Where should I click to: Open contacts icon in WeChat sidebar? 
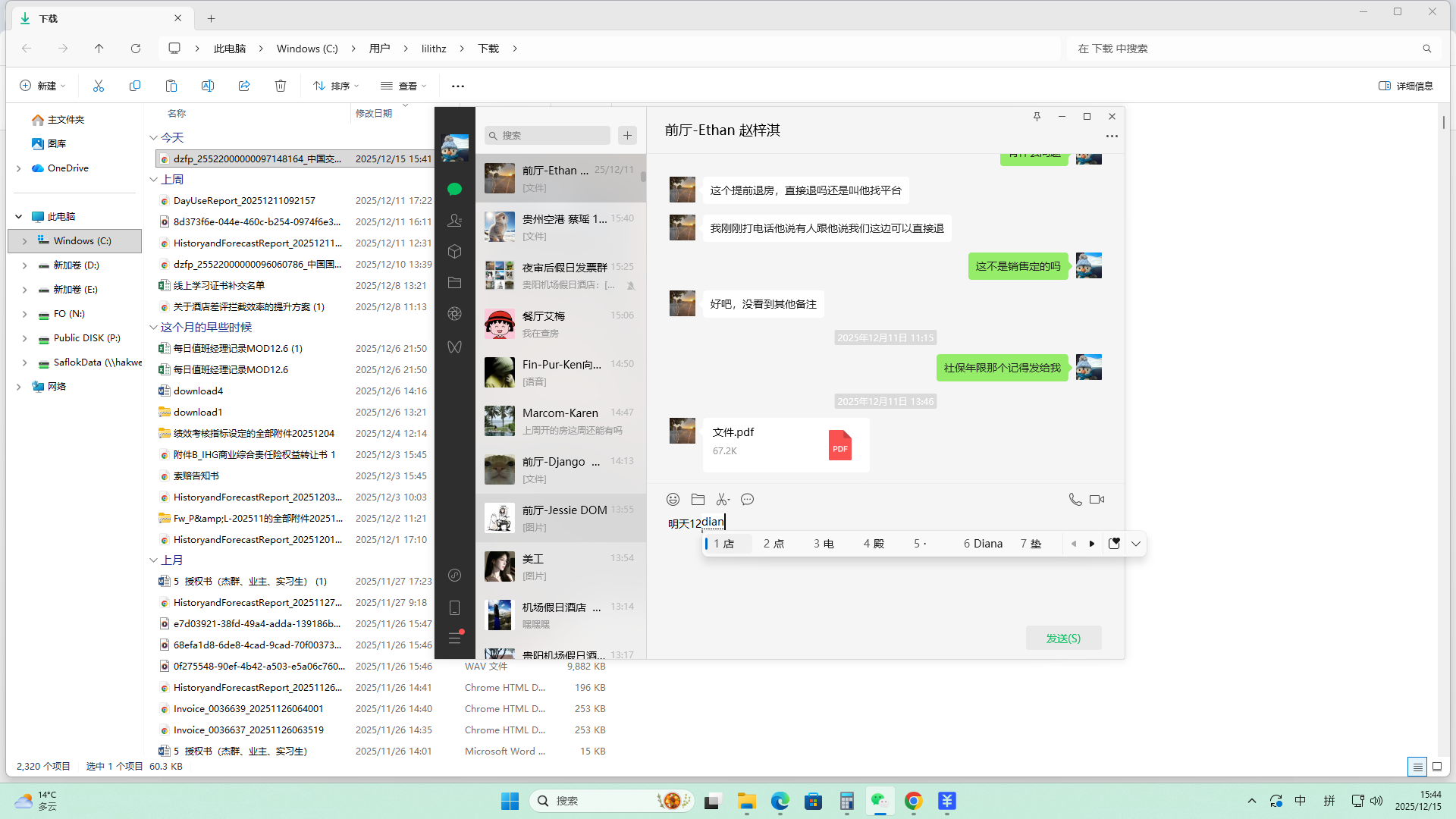454,221
